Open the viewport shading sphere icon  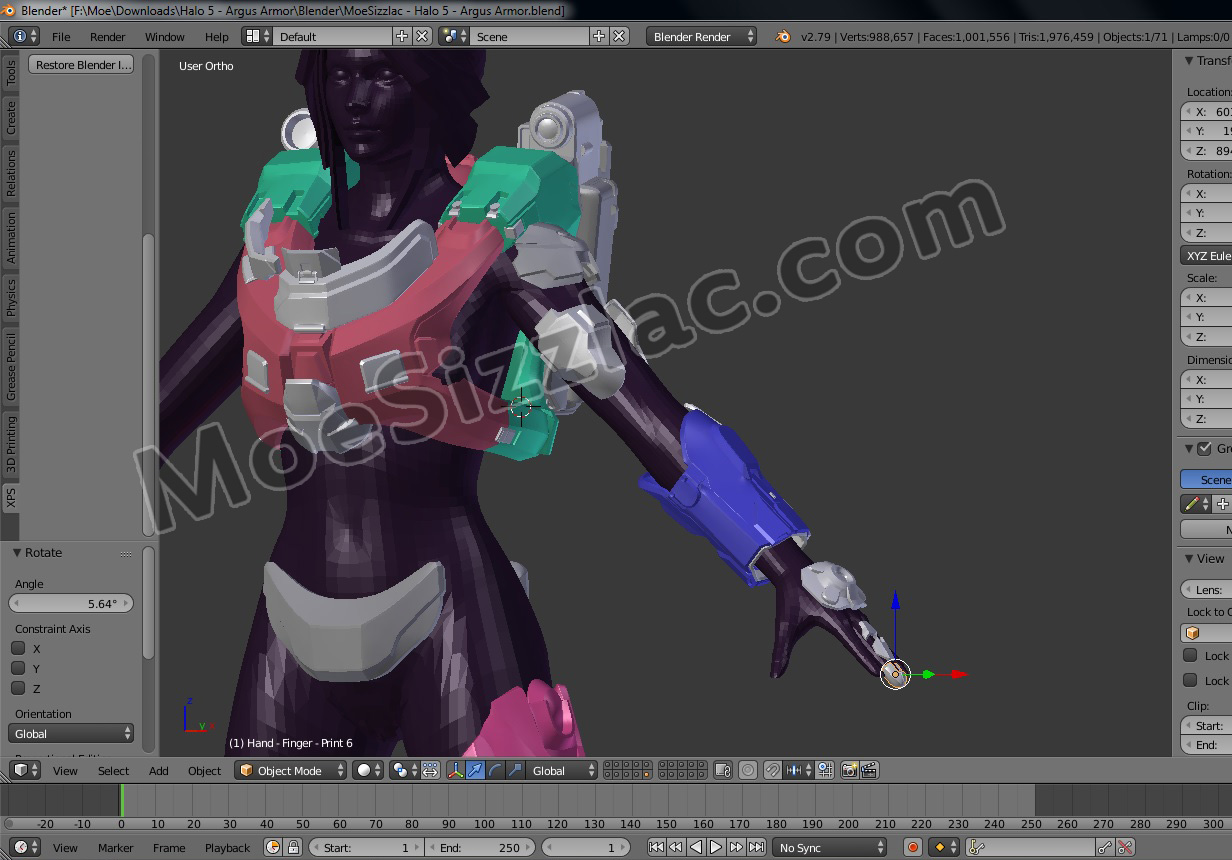click(x=369, y=770)
